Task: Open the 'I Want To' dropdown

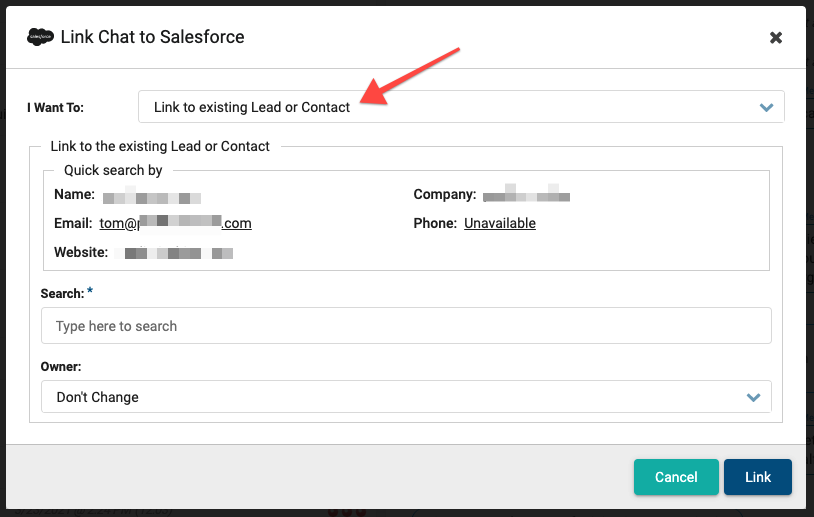Action: click(461, 107)
